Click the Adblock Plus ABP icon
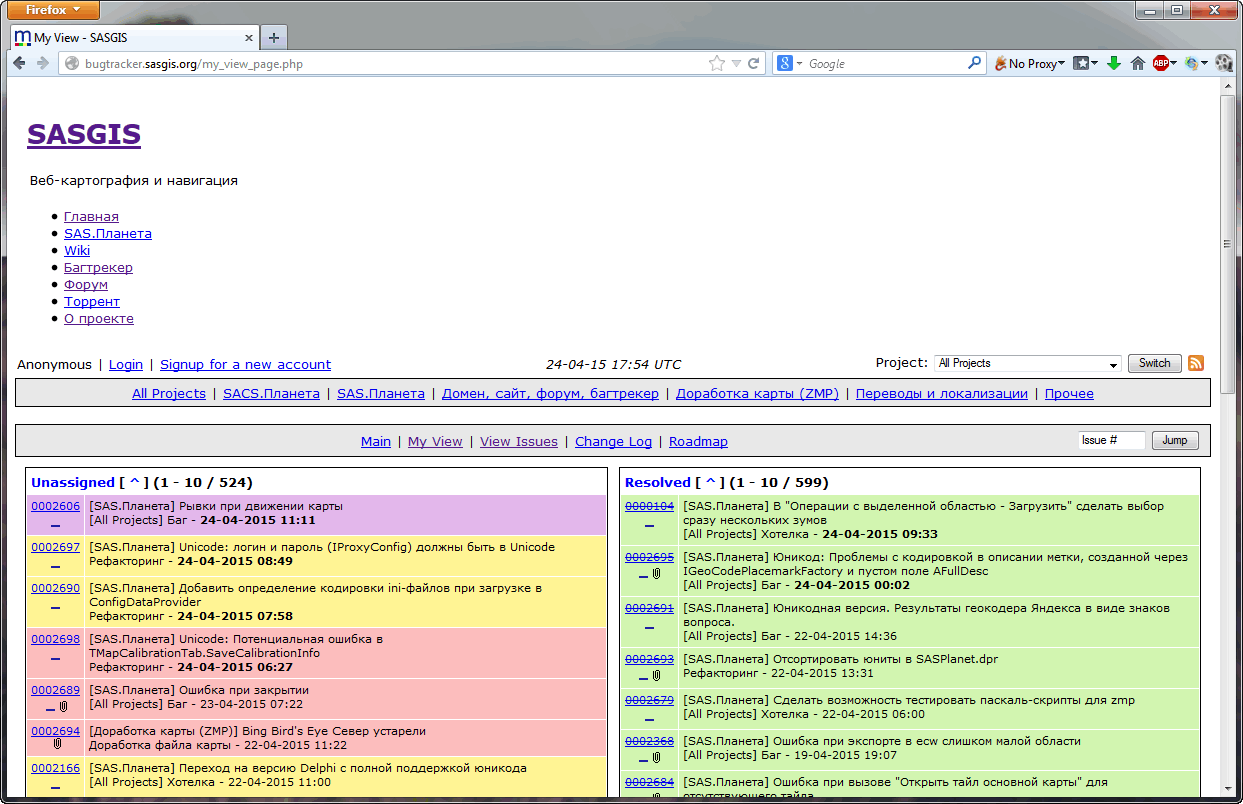The image size is (1243, 804). pos(1160,63)
